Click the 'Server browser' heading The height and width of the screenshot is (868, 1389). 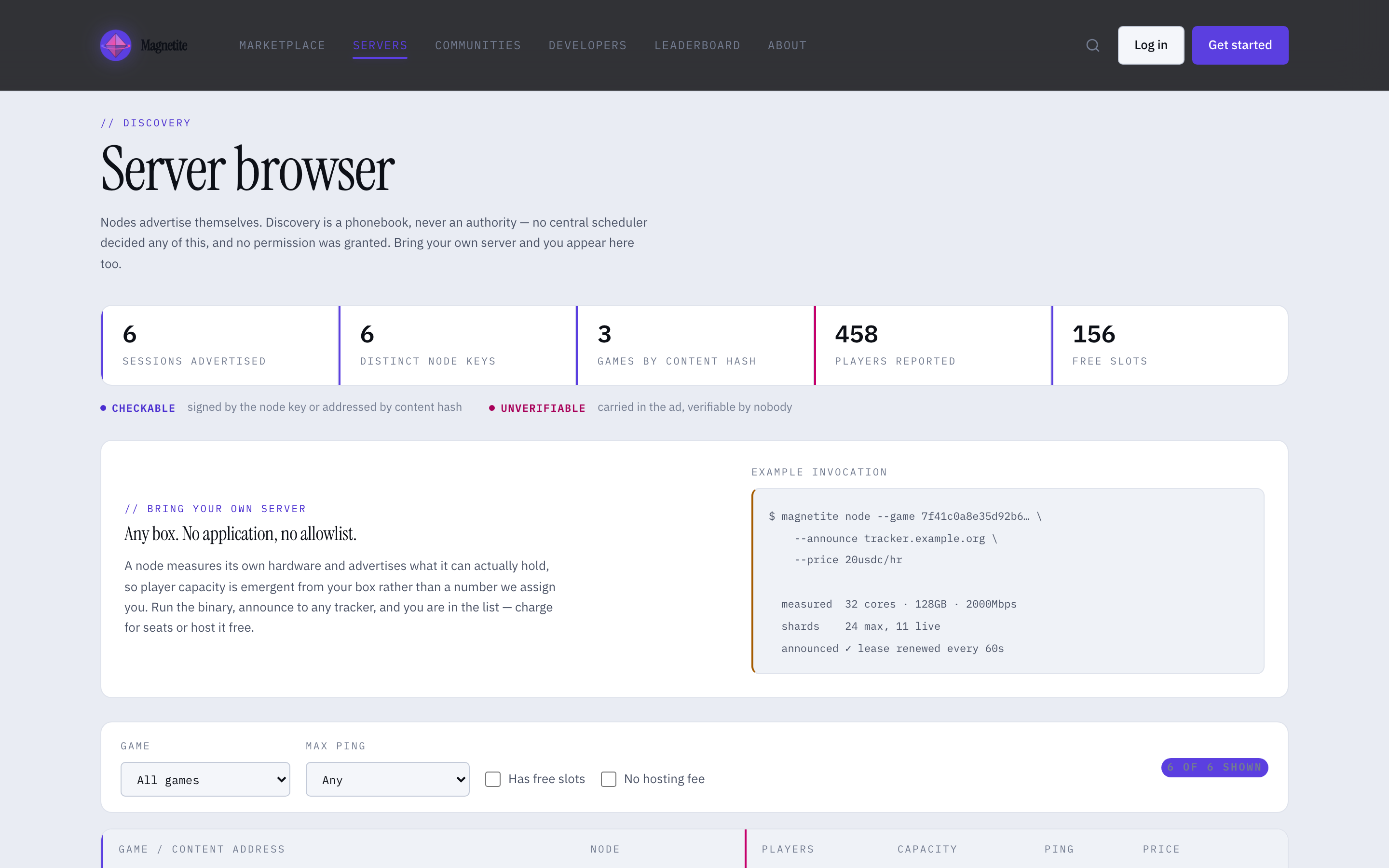247,168
